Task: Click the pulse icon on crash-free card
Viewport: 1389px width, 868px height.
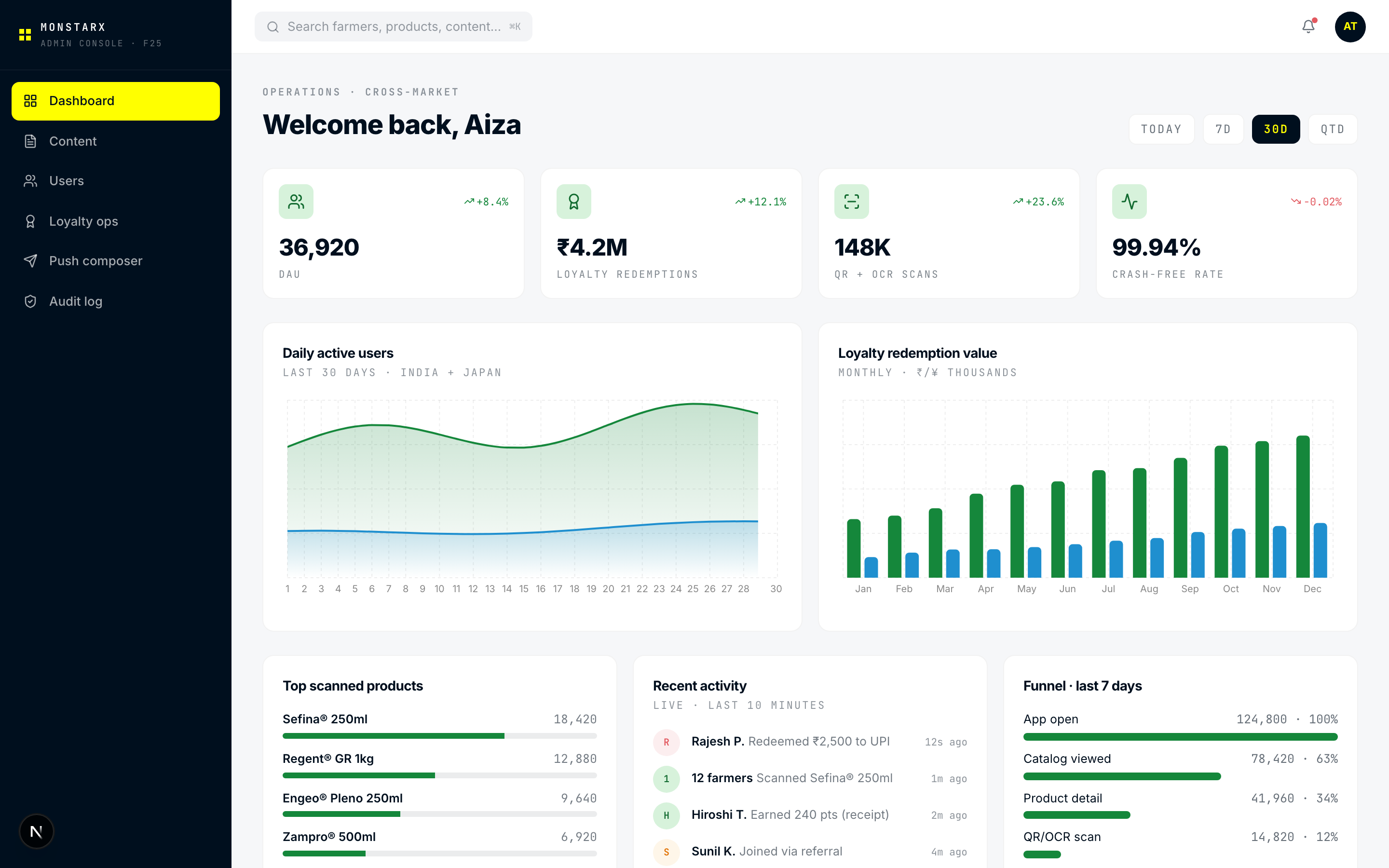Action: pos(1129,201)
